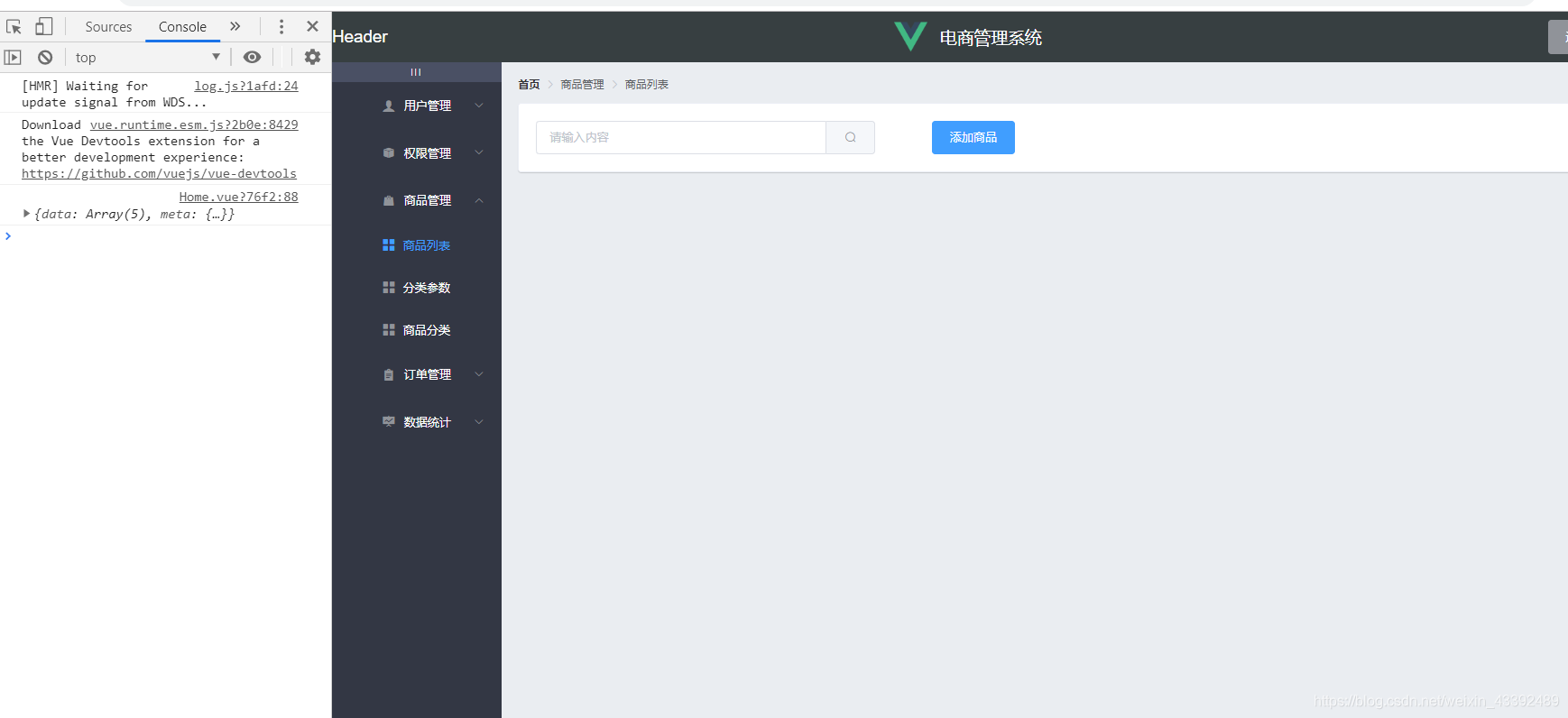Click the grid icon beside 商品列表

[389, 245]
